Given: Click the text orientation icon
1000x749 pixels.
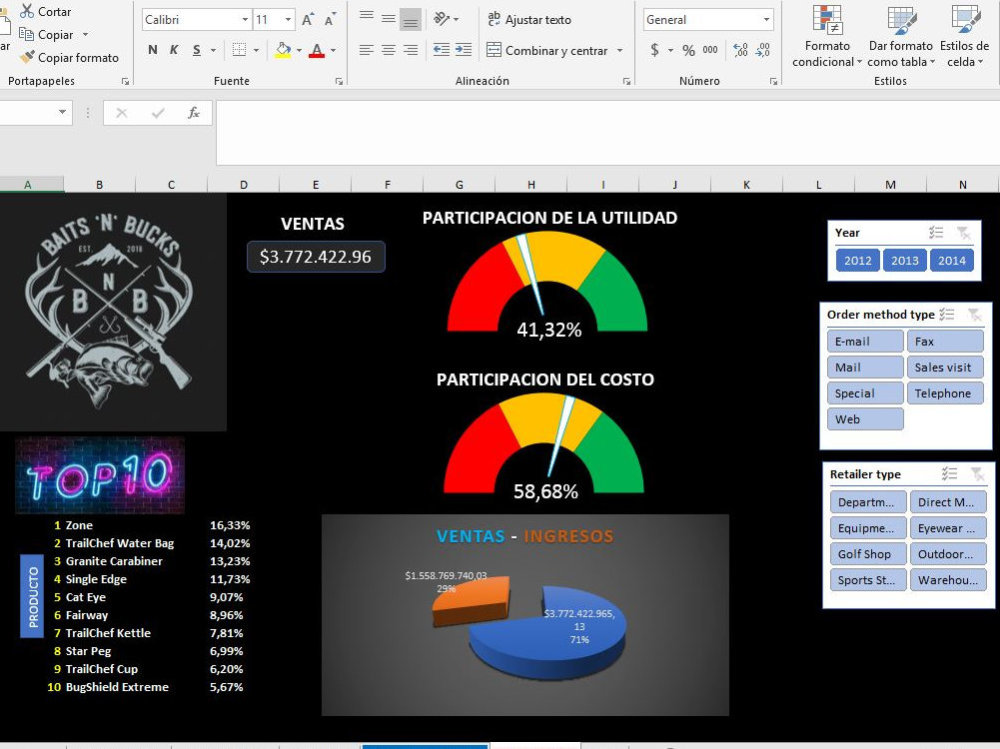Looking at the screenshot, I should tap(441, 19).
